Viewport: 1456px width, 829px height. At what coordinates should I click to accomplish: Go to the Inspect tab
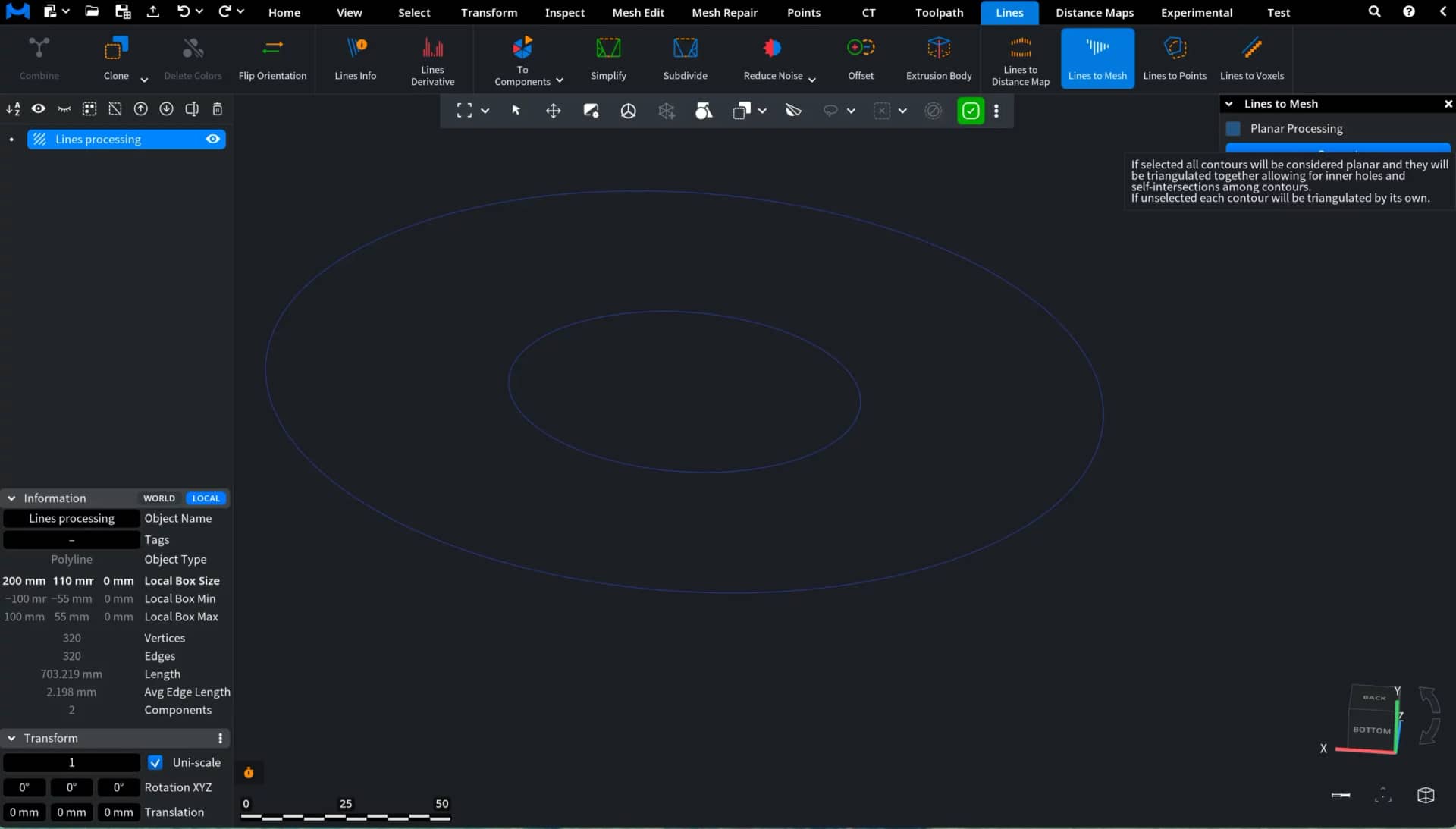point(565,12)
